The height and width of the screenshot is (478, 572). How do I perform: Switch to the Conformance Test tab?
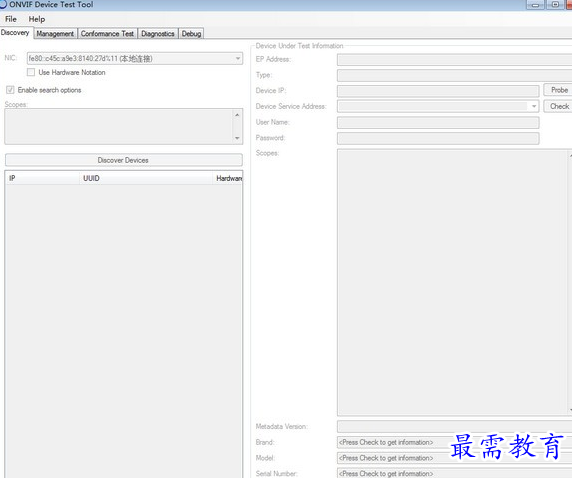[107, 34]
